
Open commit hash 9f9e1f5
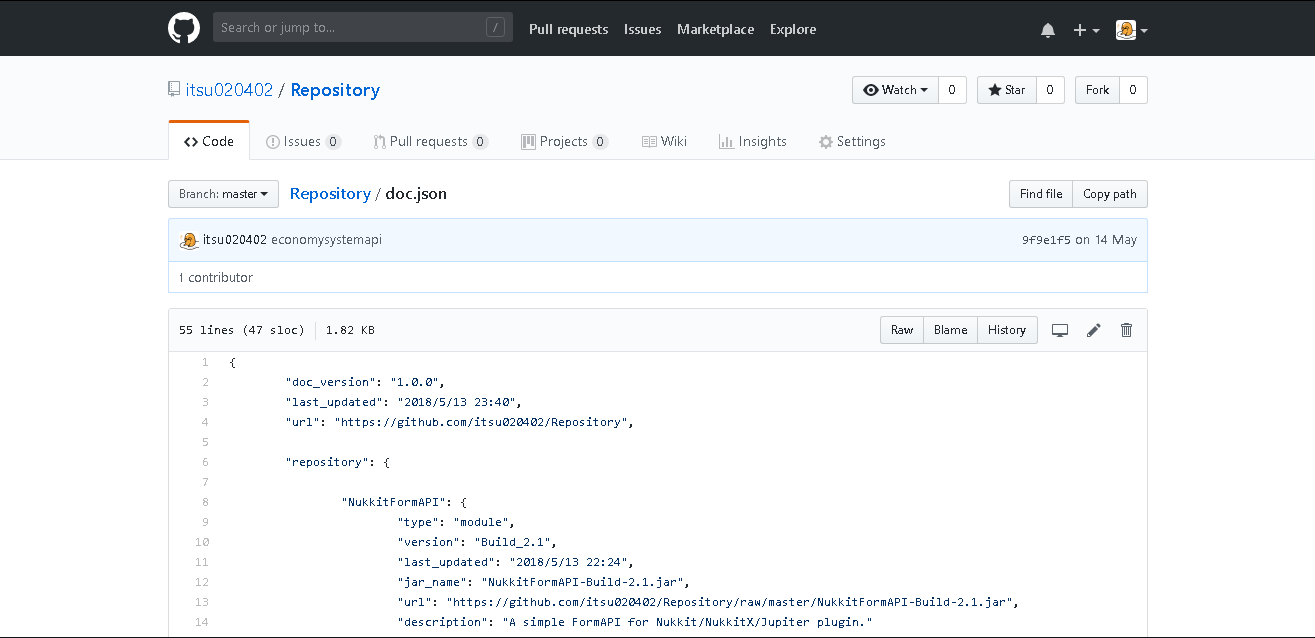1046,240
